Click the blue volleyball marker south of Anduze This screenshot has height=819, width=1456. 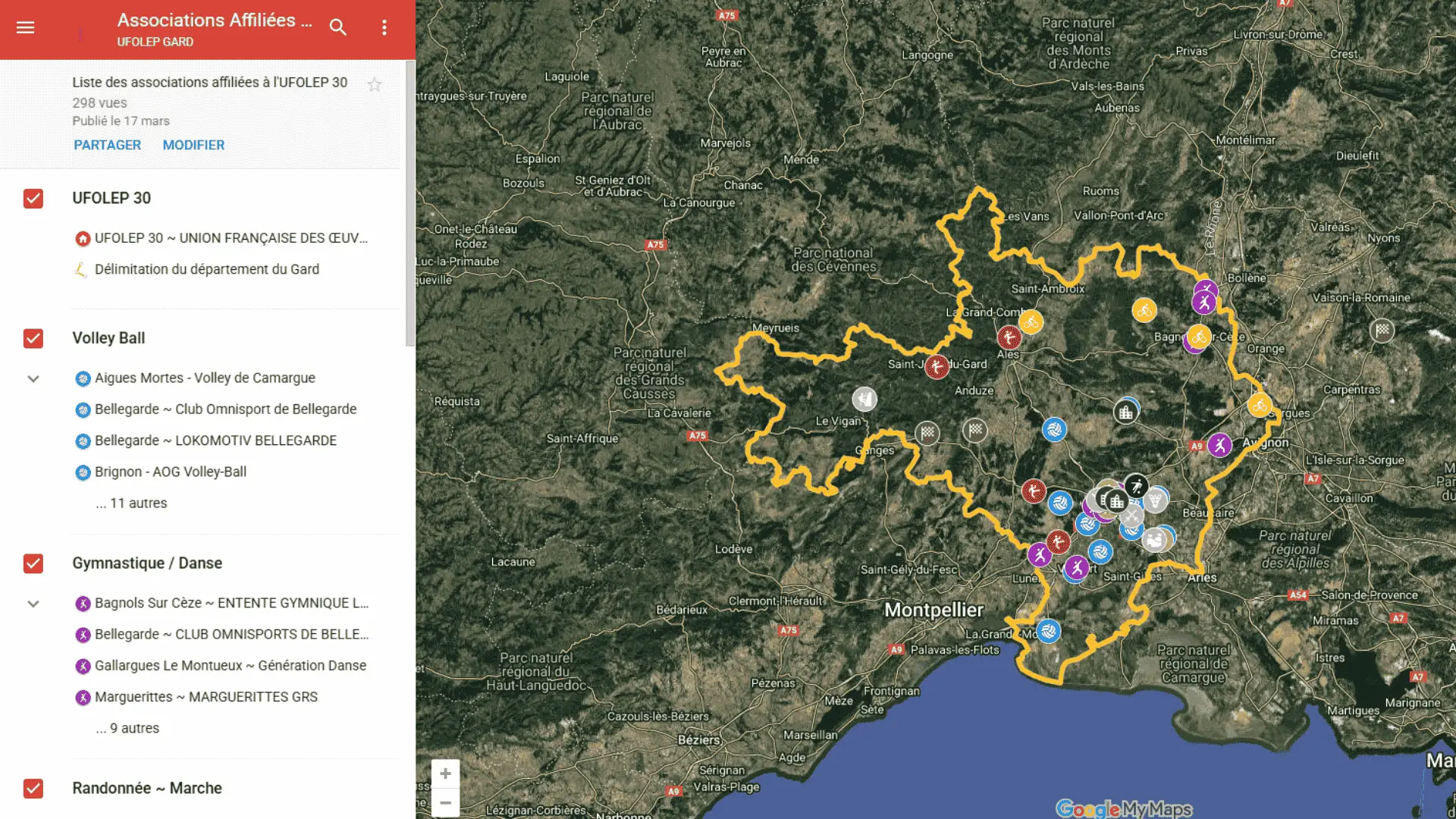[x=1054, y=430]
